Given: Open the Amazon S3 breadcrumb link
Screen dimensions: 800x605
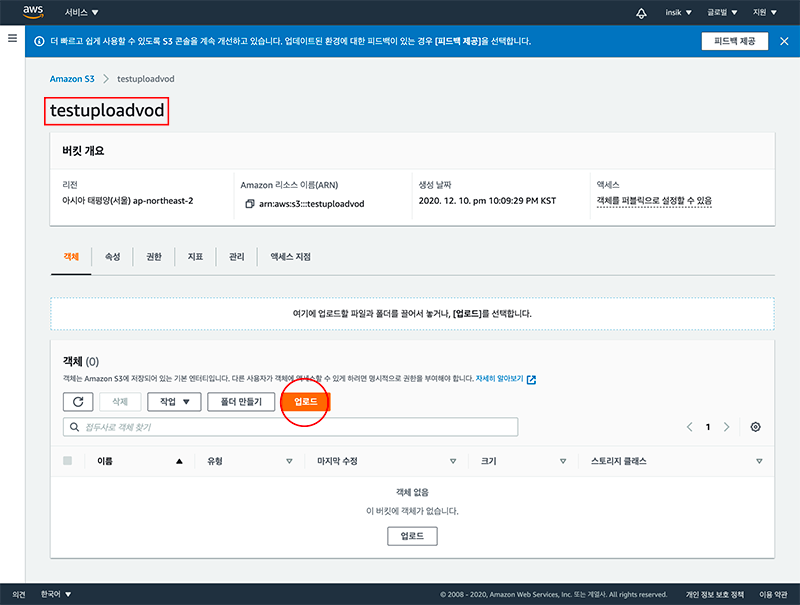Looking at the screenshot, I should (72, 79).
